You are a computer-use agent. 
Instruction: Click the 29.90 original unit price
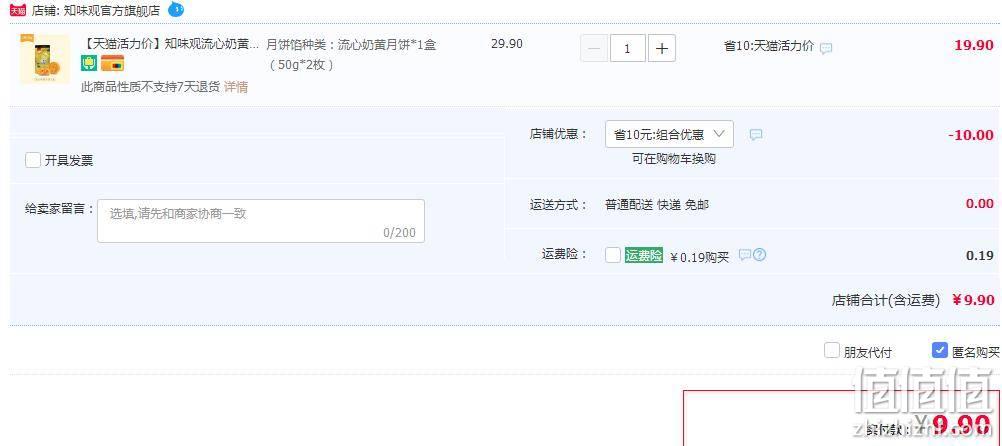[507, 43]
